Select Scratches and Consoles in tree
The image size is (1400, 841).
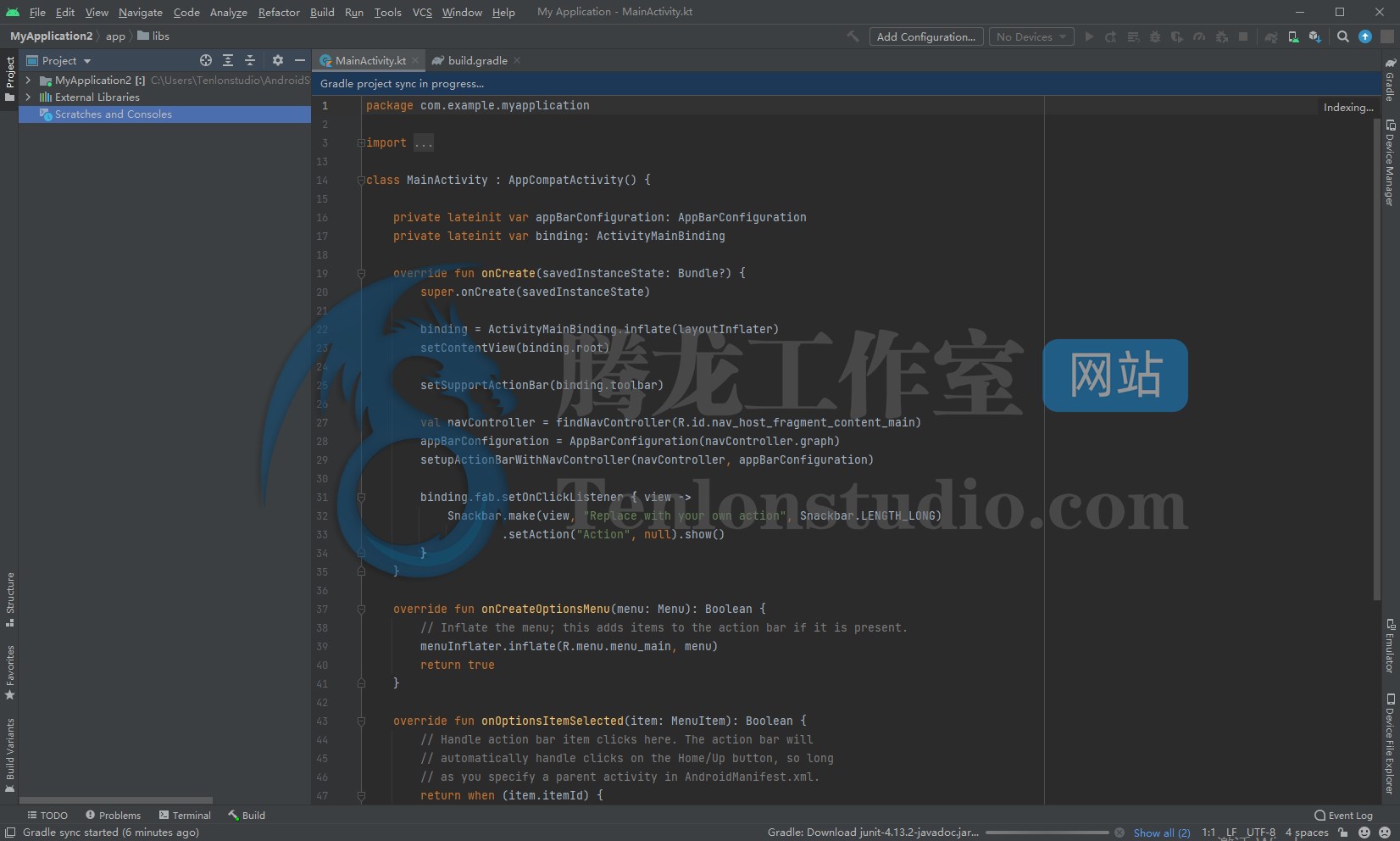(164, 114)
